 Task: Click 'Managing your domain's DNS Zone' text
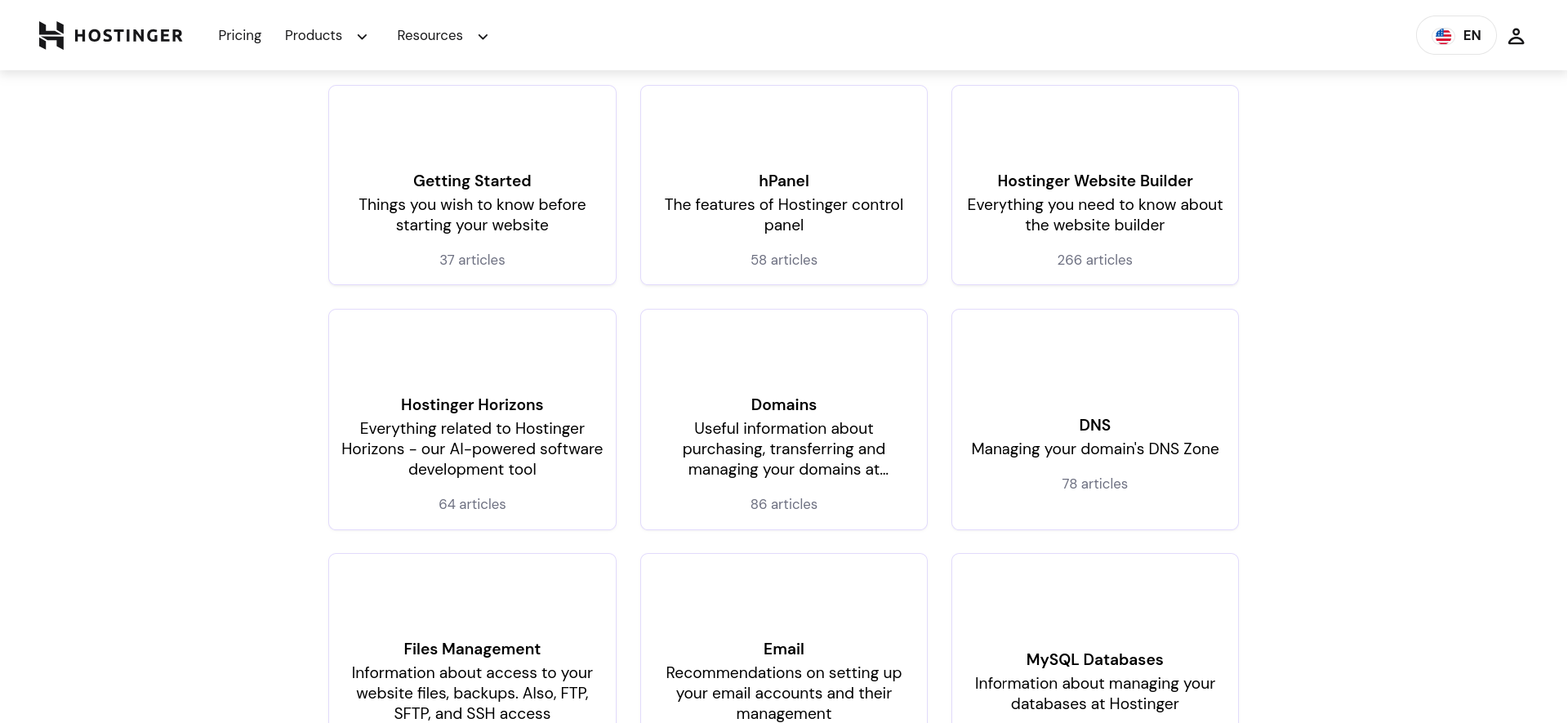click(1095, 449)
